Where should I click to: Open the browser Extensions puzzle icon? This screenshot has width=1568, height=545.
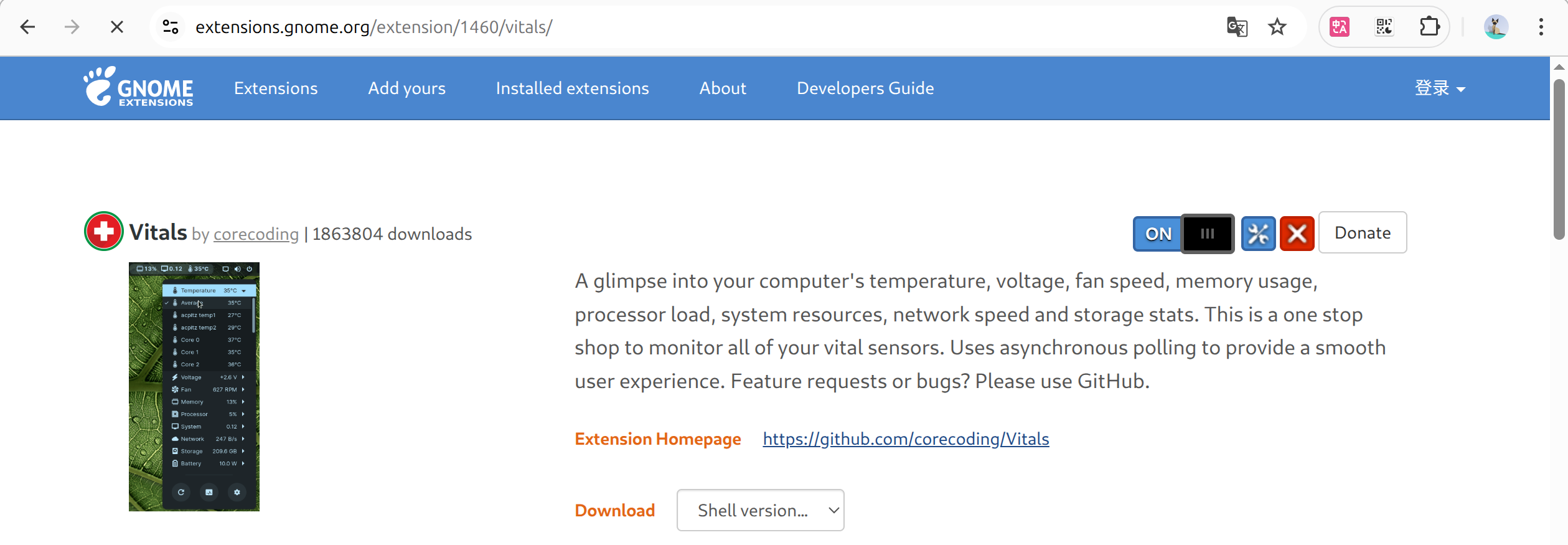(x=1429, y=27)
